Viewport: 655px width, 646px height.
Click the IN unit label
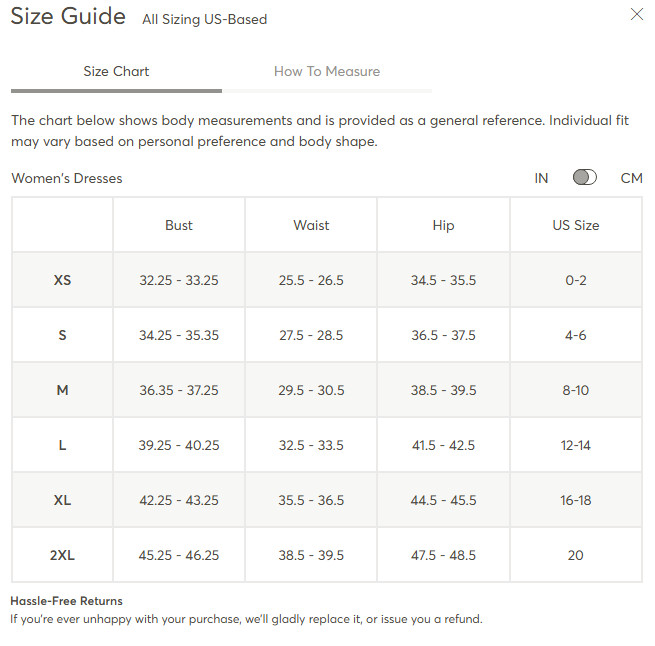(x=541, y=178)
